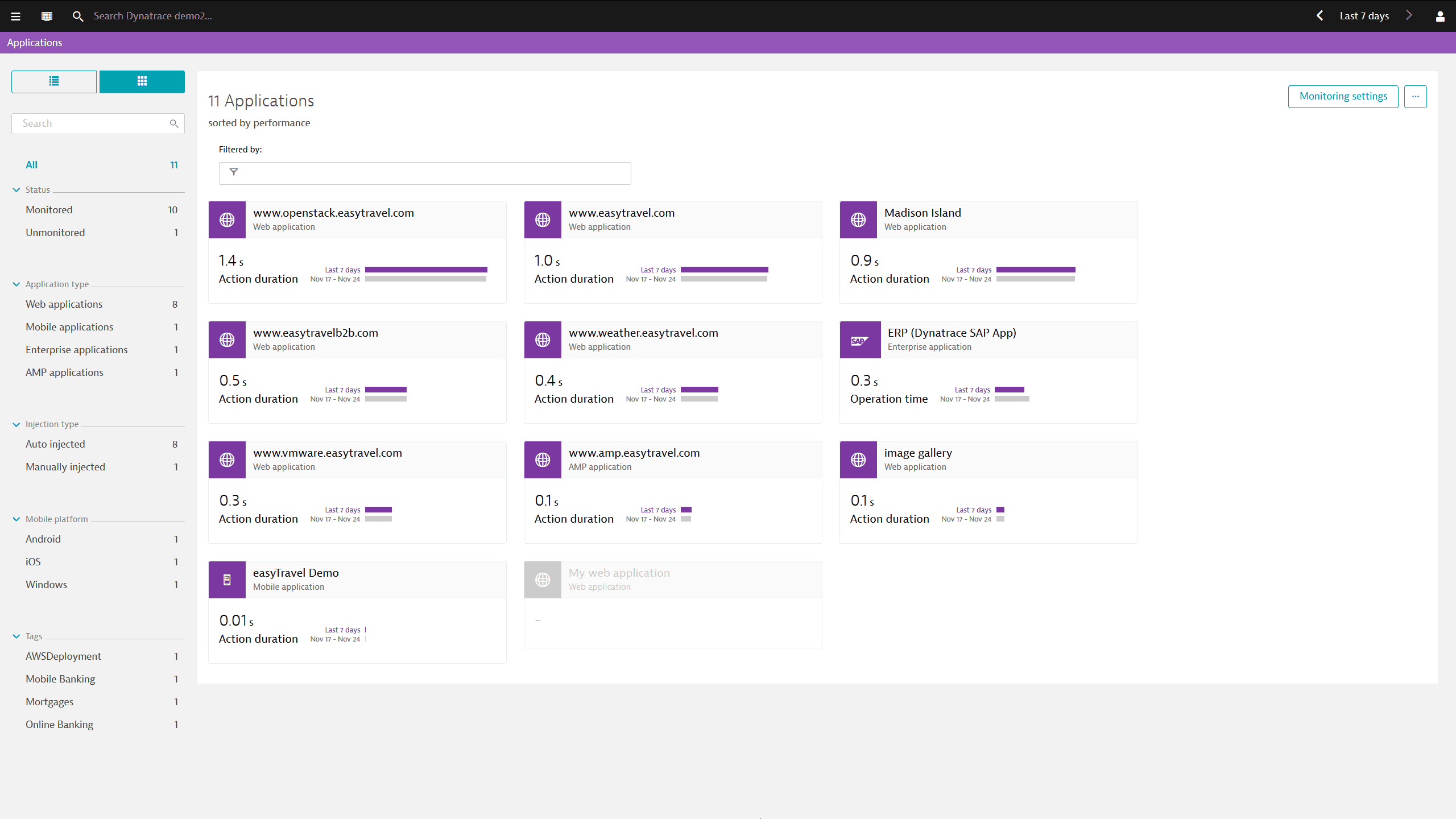Open ERP (Dynatrace SAP App) application
The image size is (1456, 819).
(x=952, y=333)
